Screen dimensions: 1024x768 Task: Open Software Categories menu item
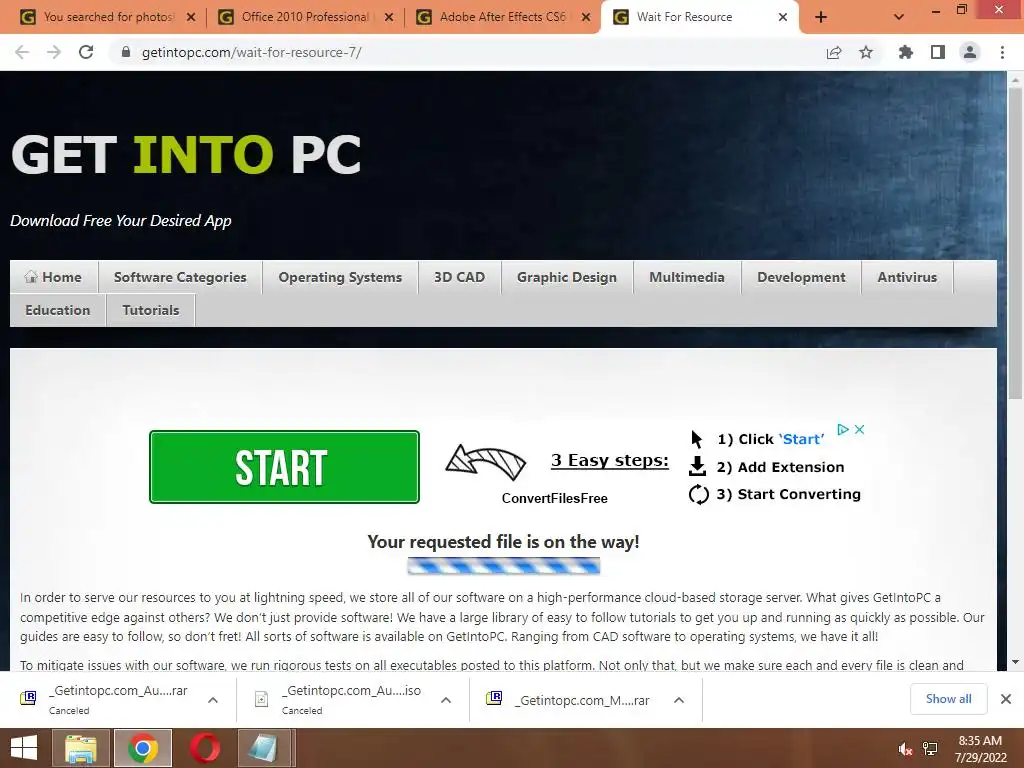pos(180,277)
